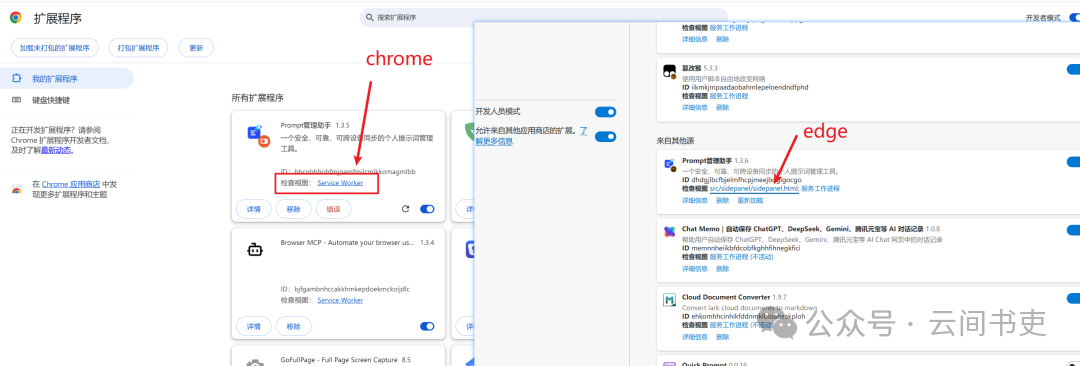This screenshot has width=1080, height=366.
Task: Click the Prompt管理助手 1.3.5 extension icon
Action: [258, 135]
